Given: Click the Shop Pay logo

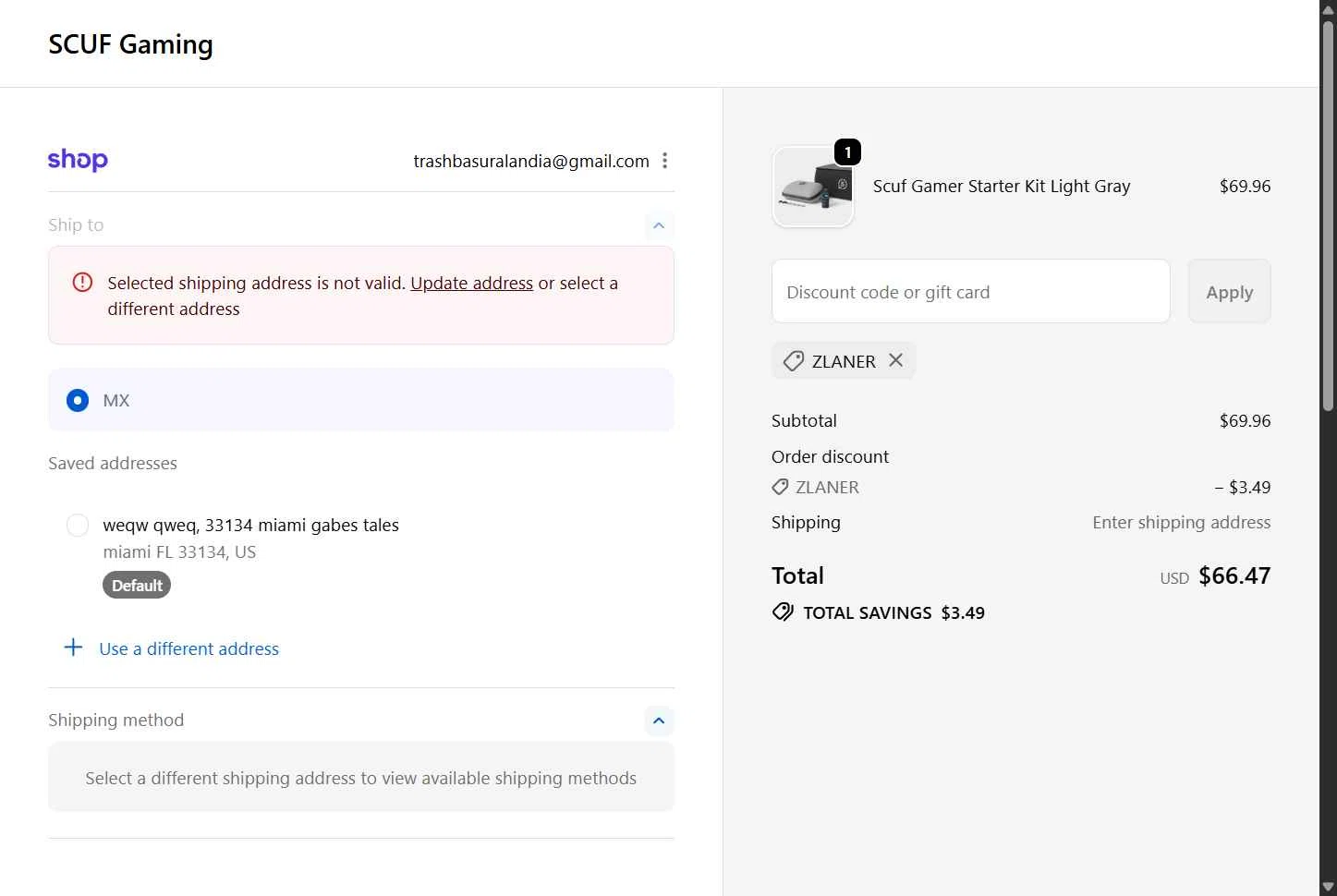Looking at the screenshot, I should pos(78,160).
